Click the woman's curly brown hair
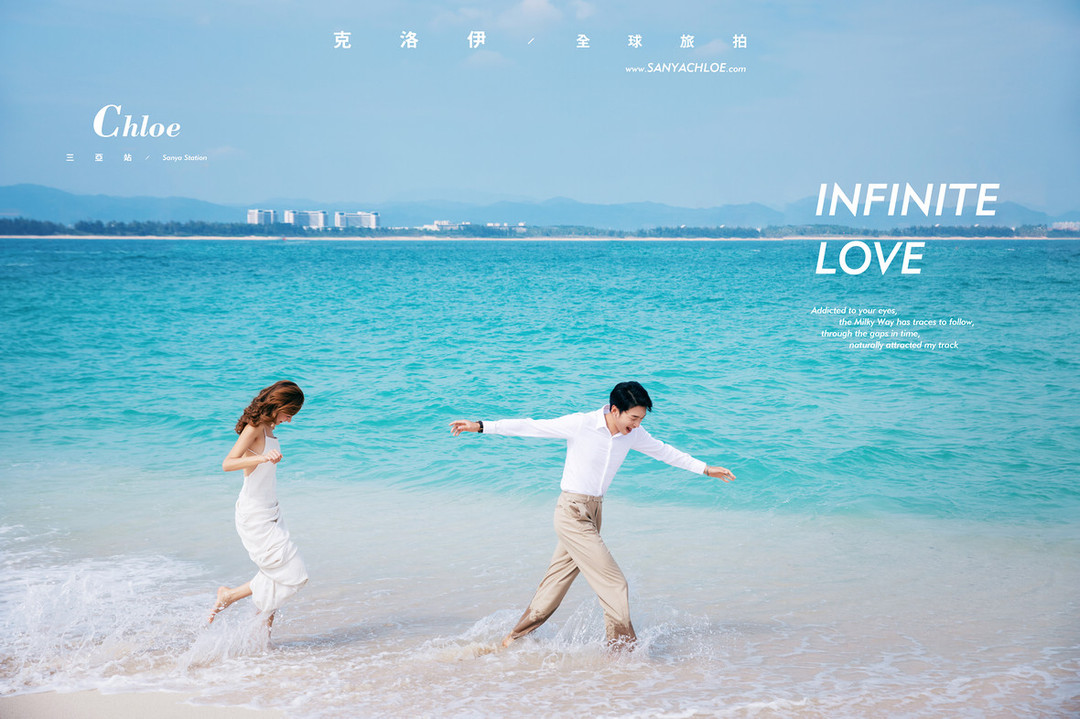The height and width of the screenshot is (719, 1080). 268,403
